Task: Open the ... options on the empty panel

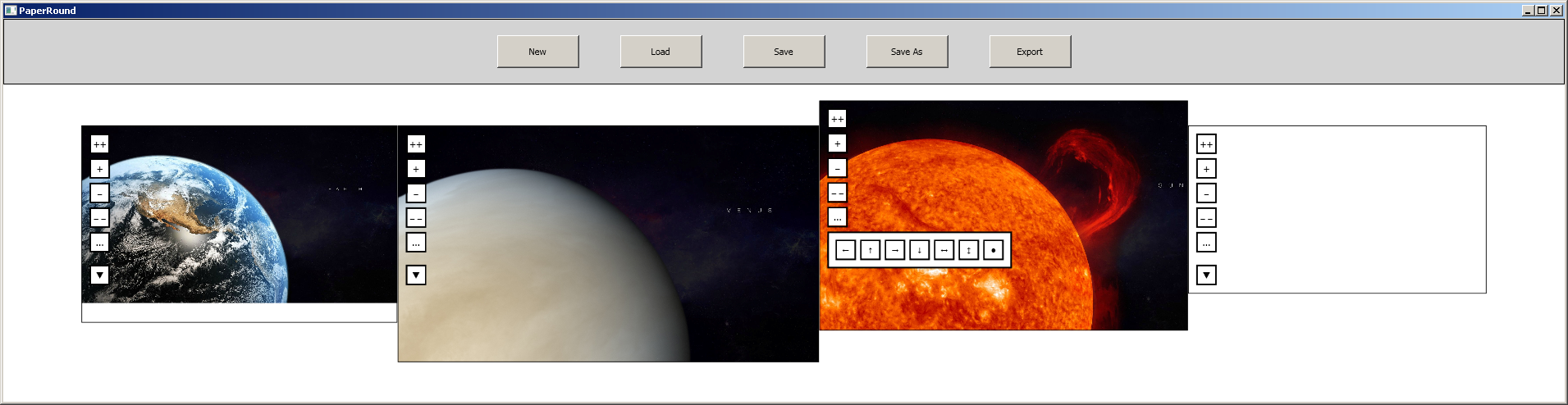Action: coord(1206,243)
